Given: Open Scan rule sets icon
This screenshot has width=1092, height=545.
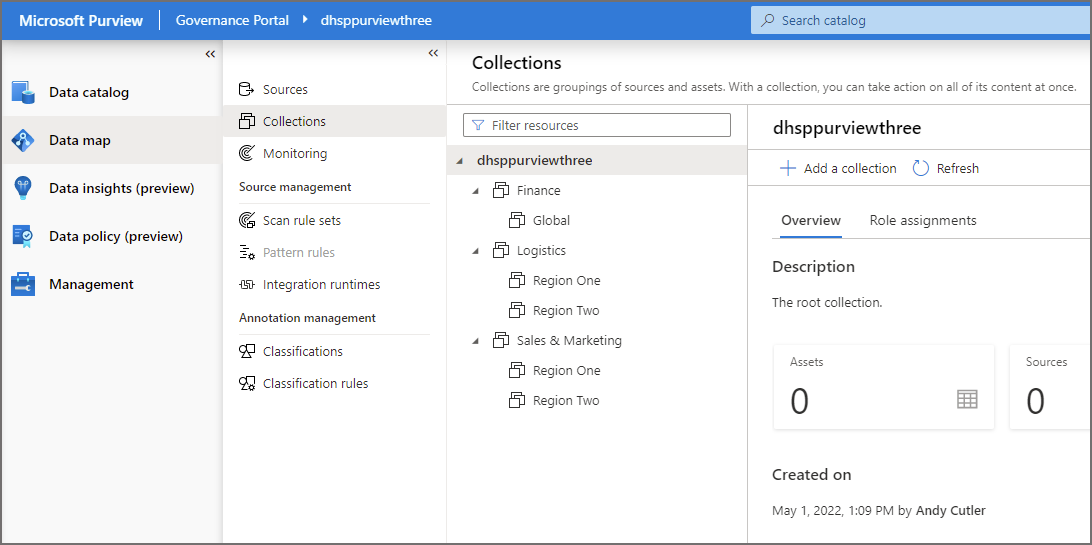Looking at the screenshot, I should [x=247, y=221].
